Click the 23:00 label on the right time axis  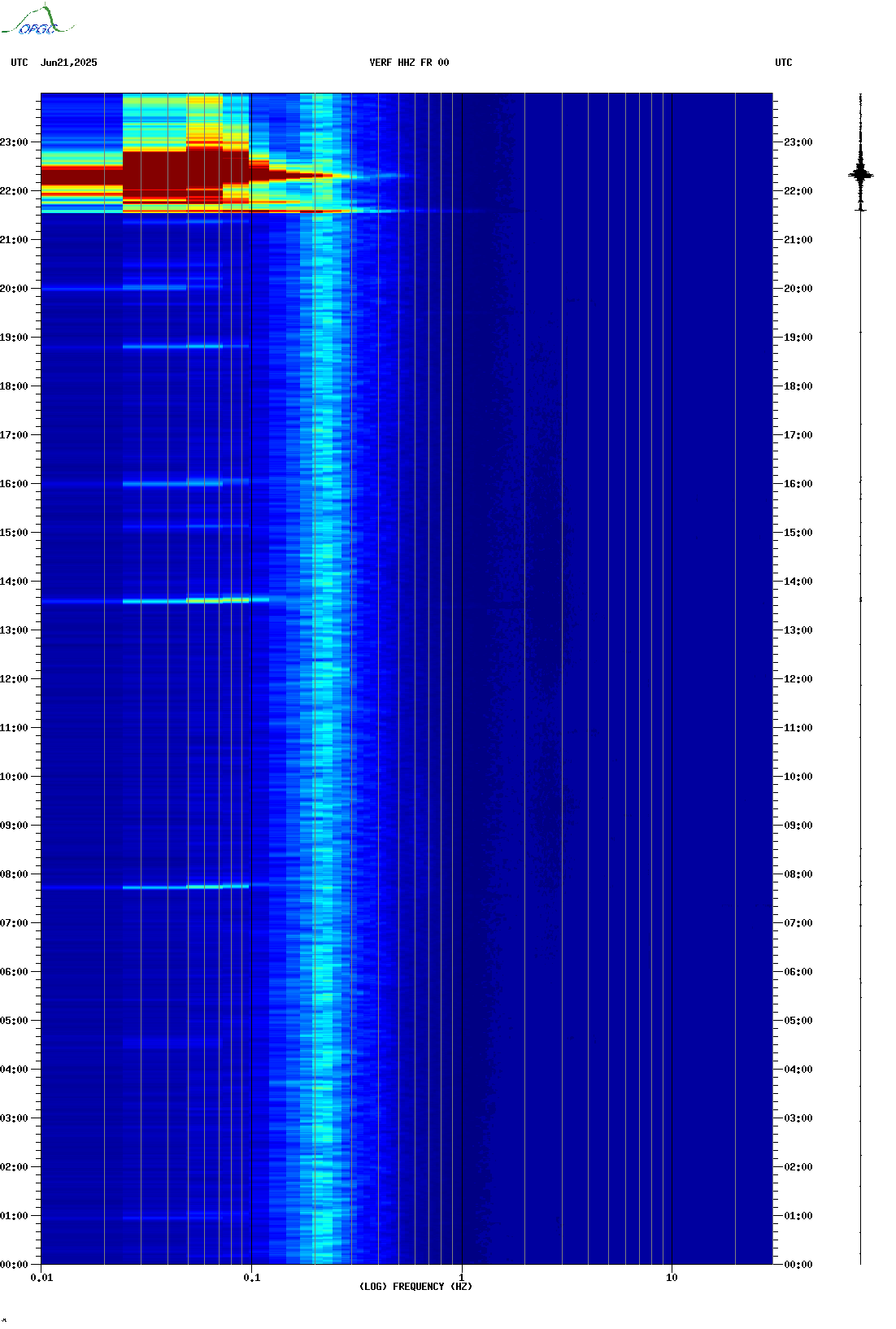click(798, 142)
